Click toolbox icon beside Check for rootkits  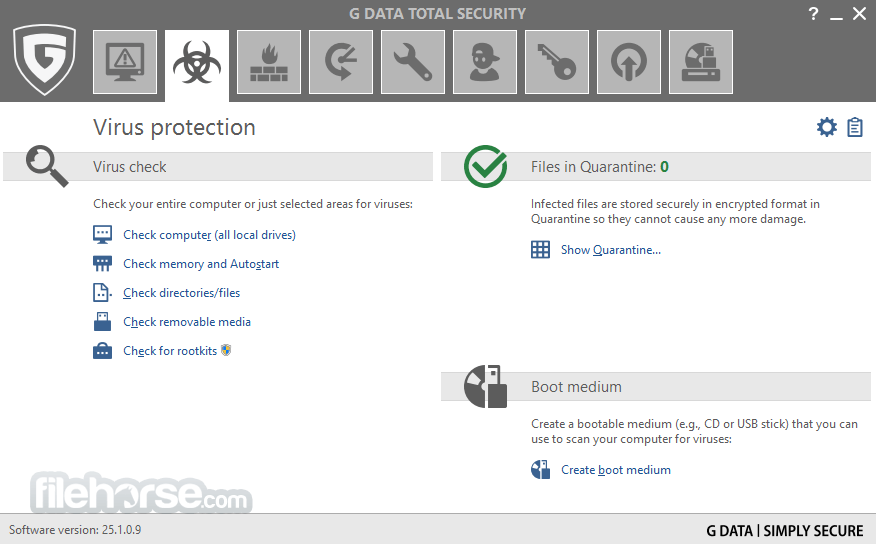coord(102,351)
